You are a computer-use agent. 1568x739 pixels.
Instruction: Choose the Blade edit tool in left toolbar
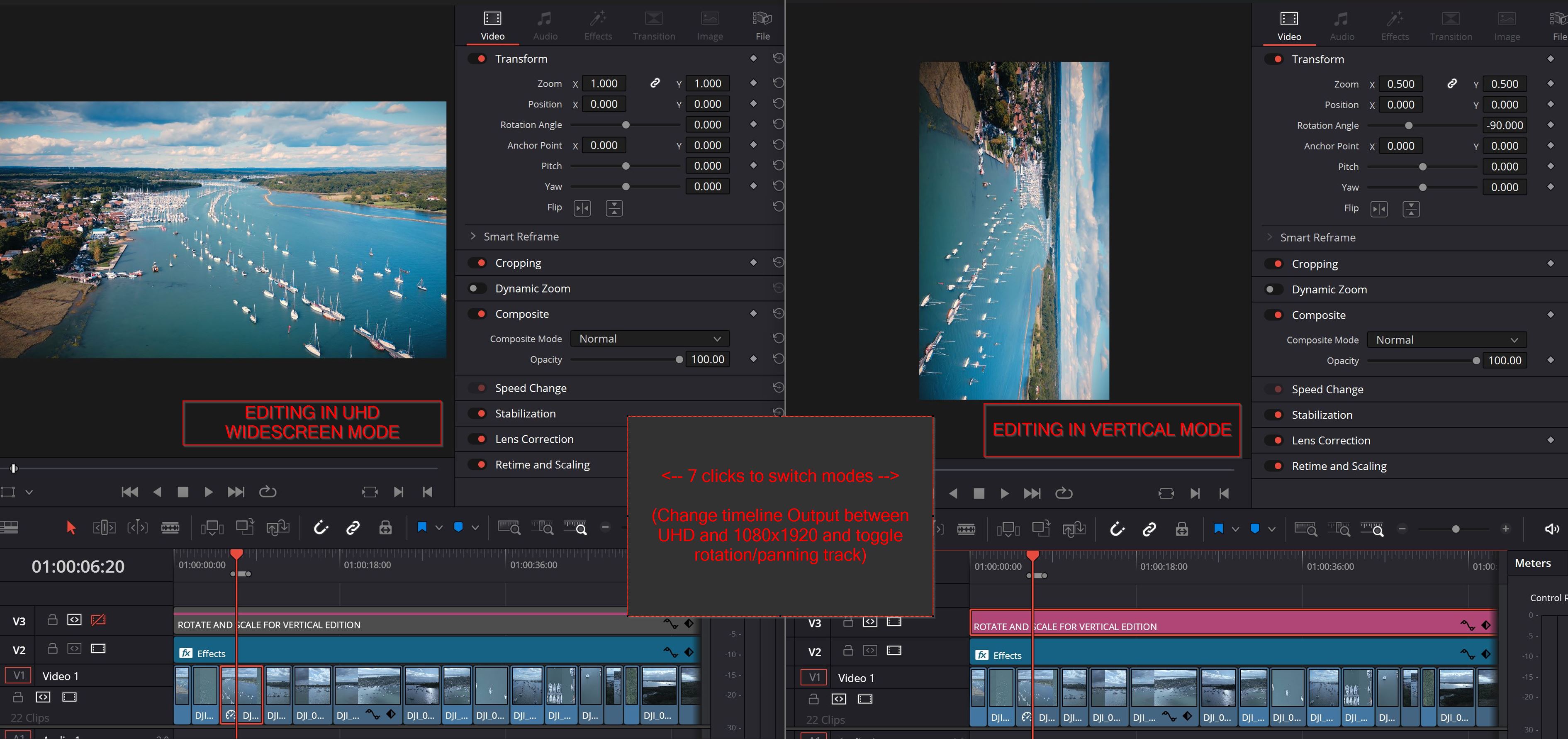pyautogui.click(x=170, y=528)
